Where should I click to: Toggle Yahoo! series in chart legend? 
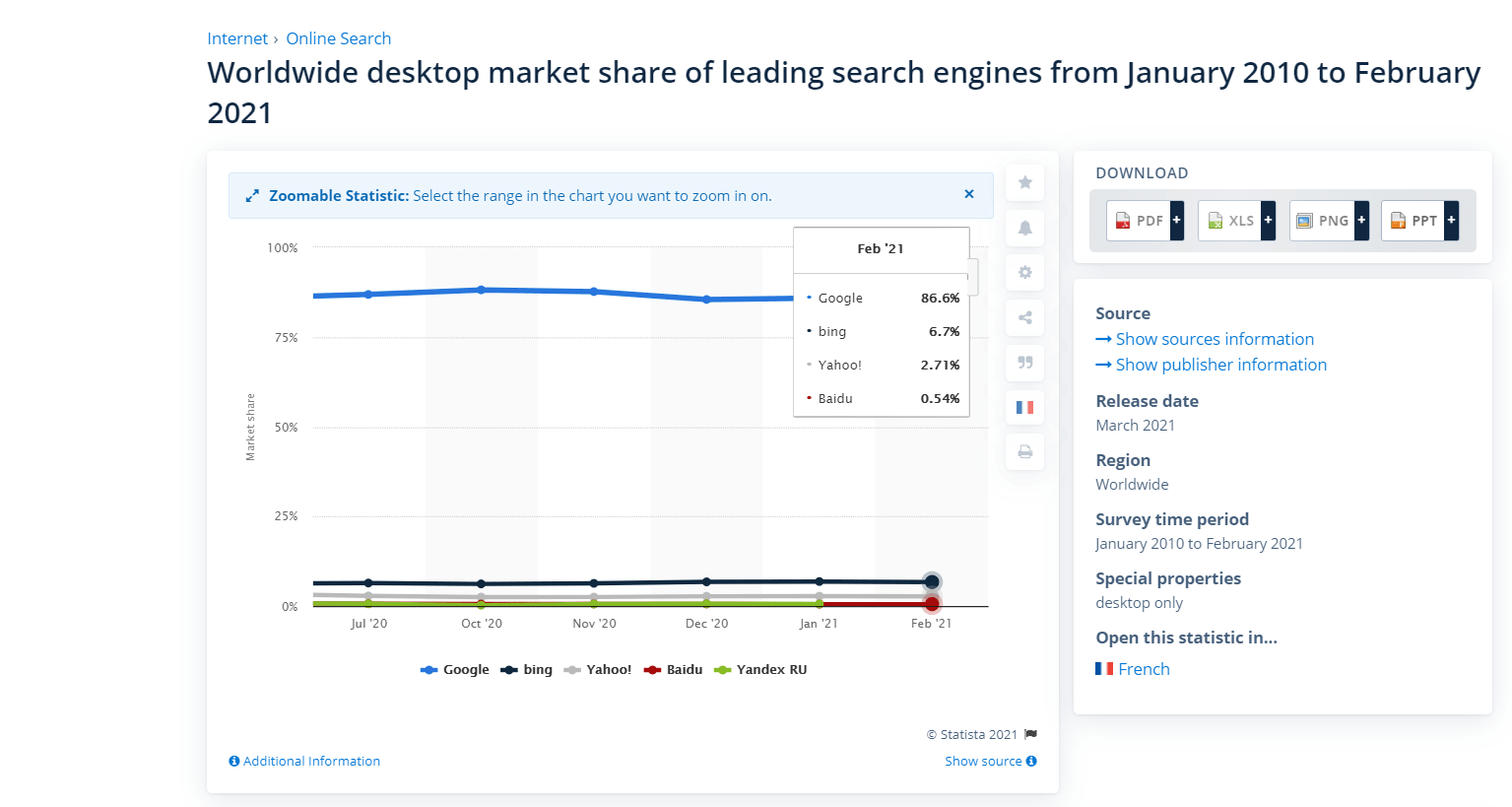[598, 670]
